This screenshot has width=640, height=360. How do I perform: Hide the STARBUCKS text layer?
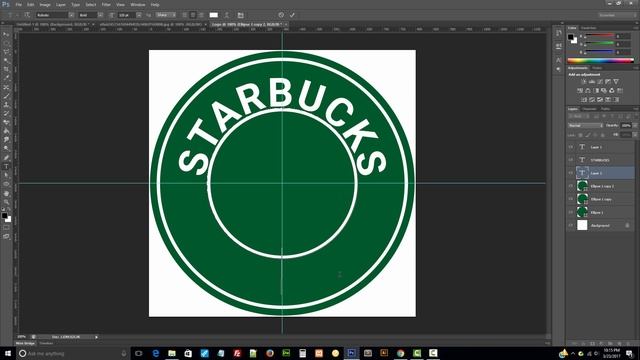(x=571, y=160)
